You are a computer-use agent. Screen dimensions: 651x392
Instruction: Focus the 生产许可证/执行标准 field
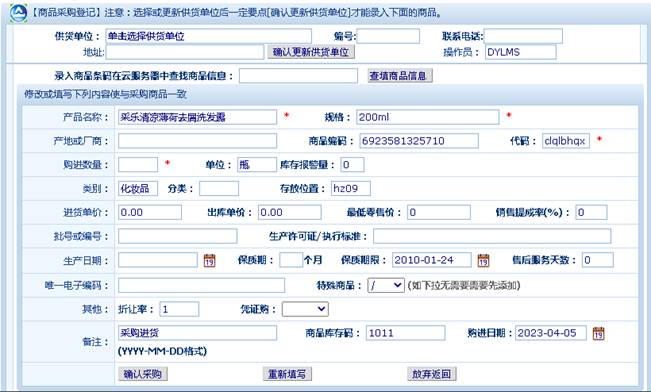tap(492, 236)
